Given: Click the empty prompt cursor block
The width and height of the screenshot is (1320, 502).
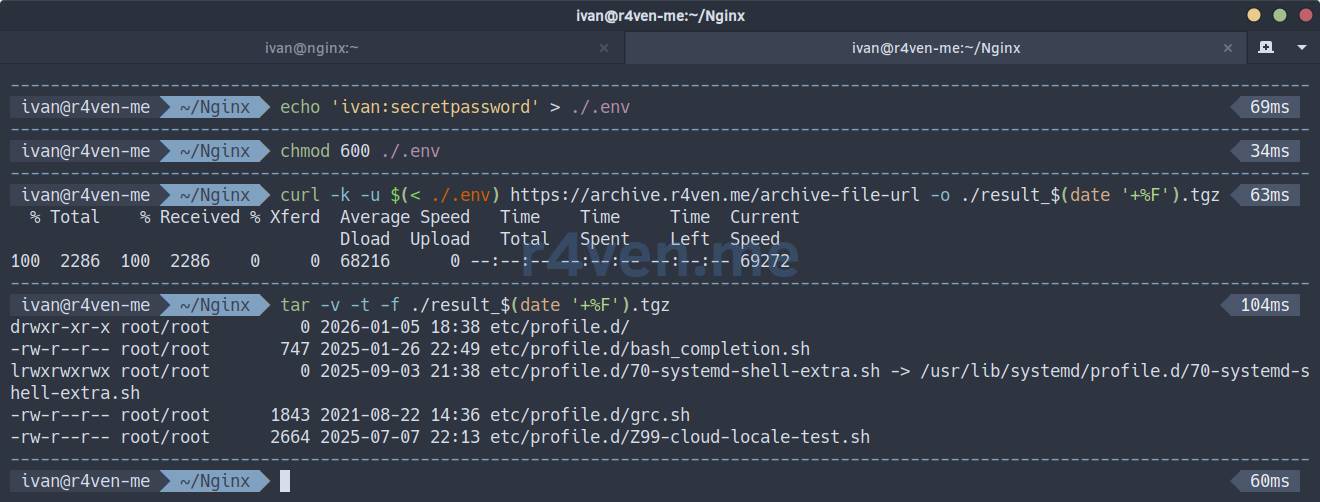Looking at the screenshot, I should click(x=285, y=481).
